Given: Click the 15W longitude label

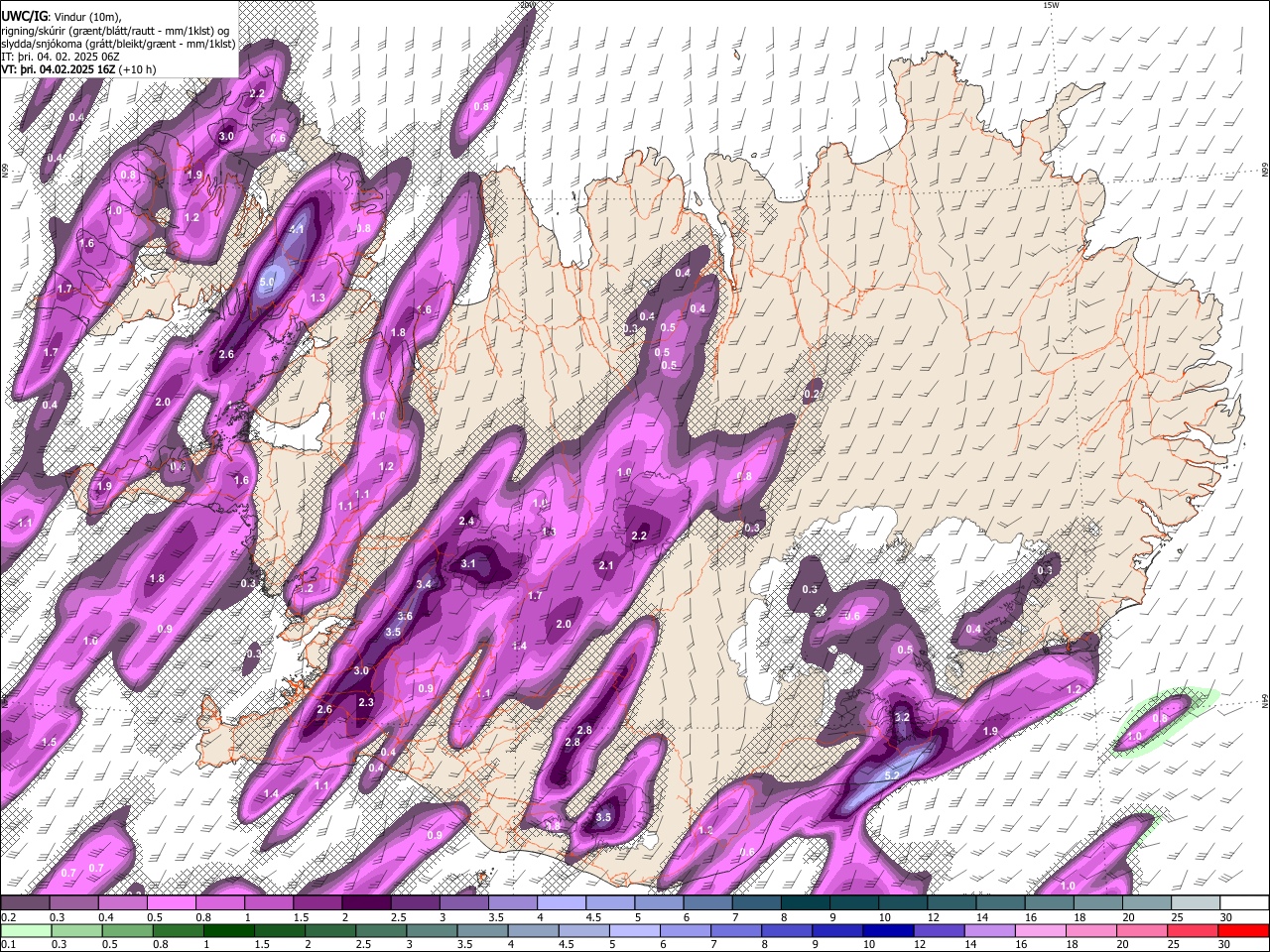Looking at the screenshot, I should [x=1051, y=5].
